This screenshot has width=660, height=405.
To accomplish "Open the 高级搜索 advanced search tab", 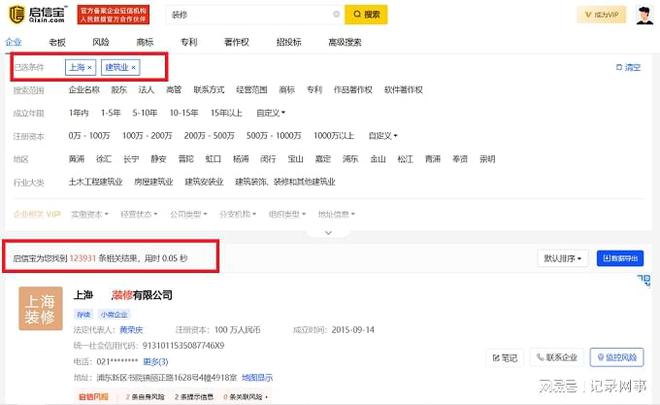I will click(345, 42).
